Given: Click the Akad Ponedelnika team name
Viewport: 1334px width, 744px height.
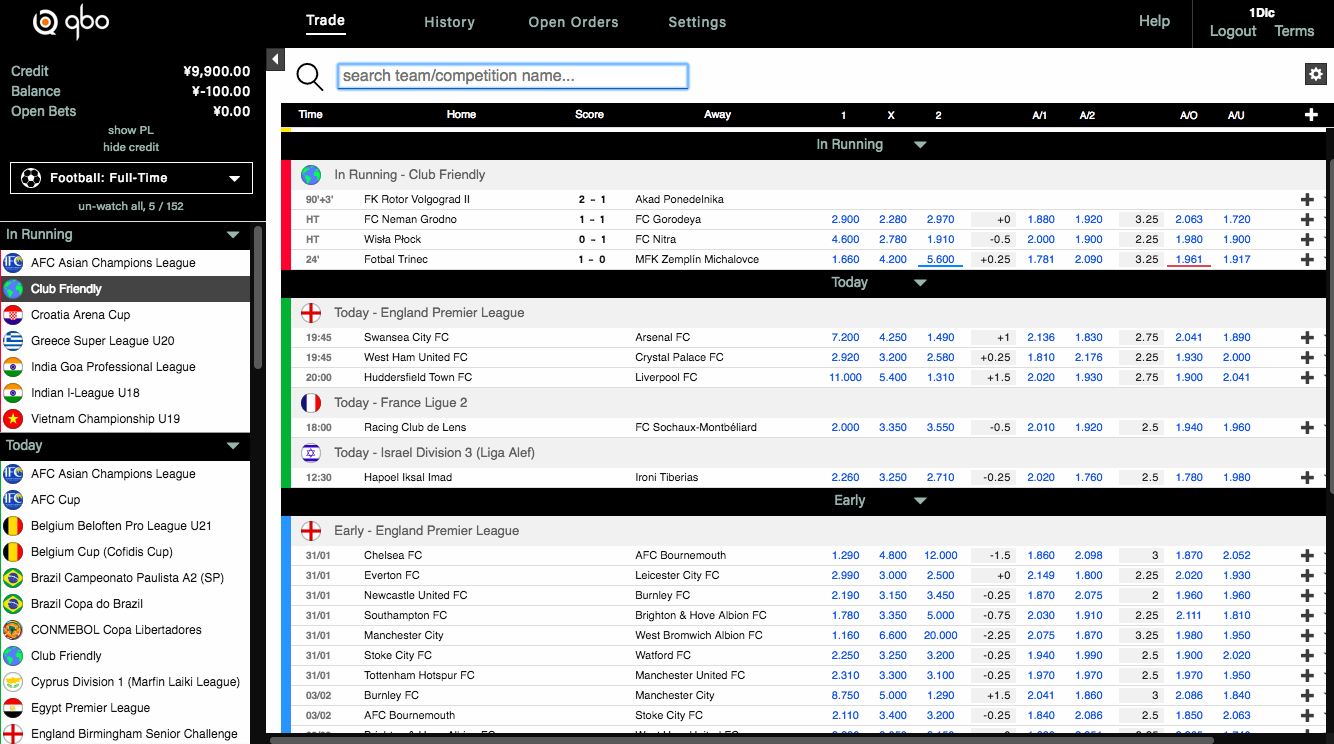Looking at the screenshot, I should [679, 199].
